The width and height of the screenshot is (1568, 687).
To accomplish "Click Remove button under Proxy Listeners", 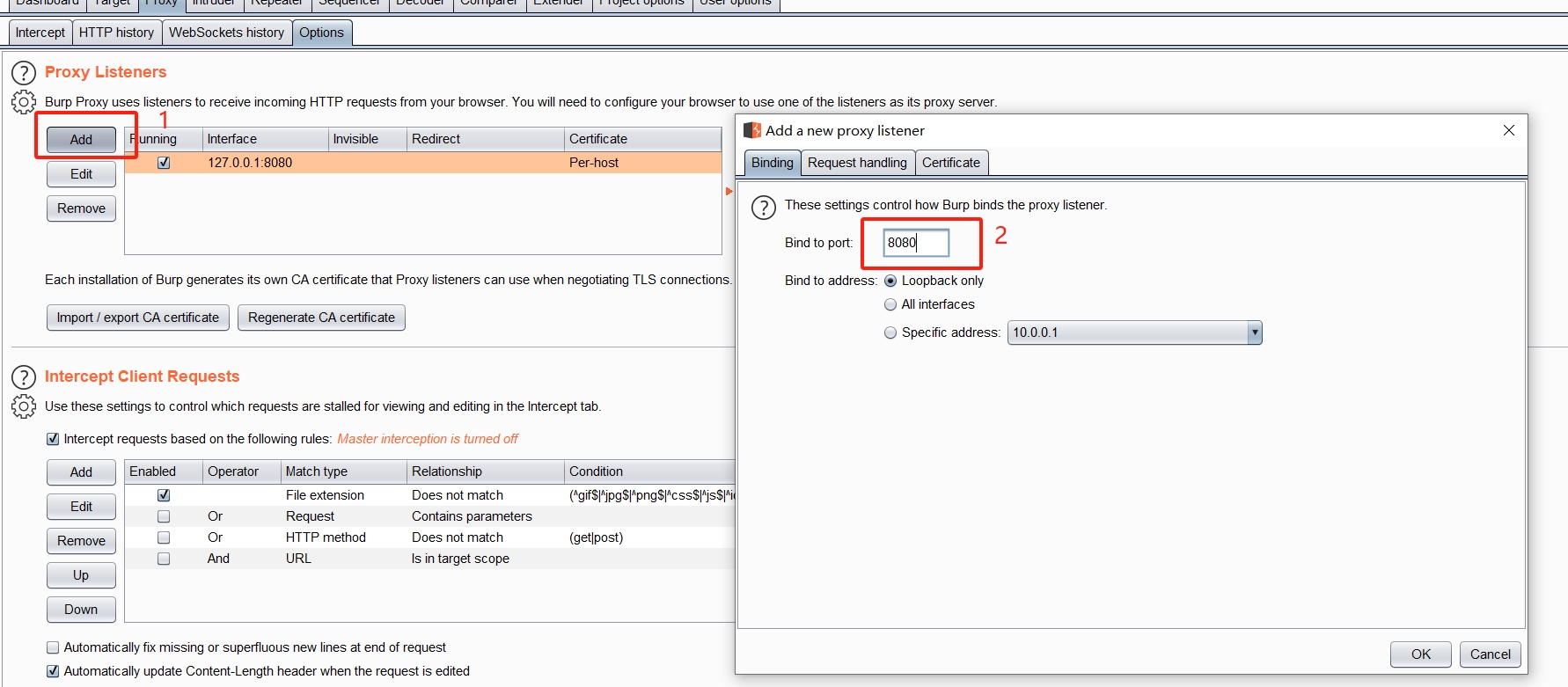I will click(81, 208).
